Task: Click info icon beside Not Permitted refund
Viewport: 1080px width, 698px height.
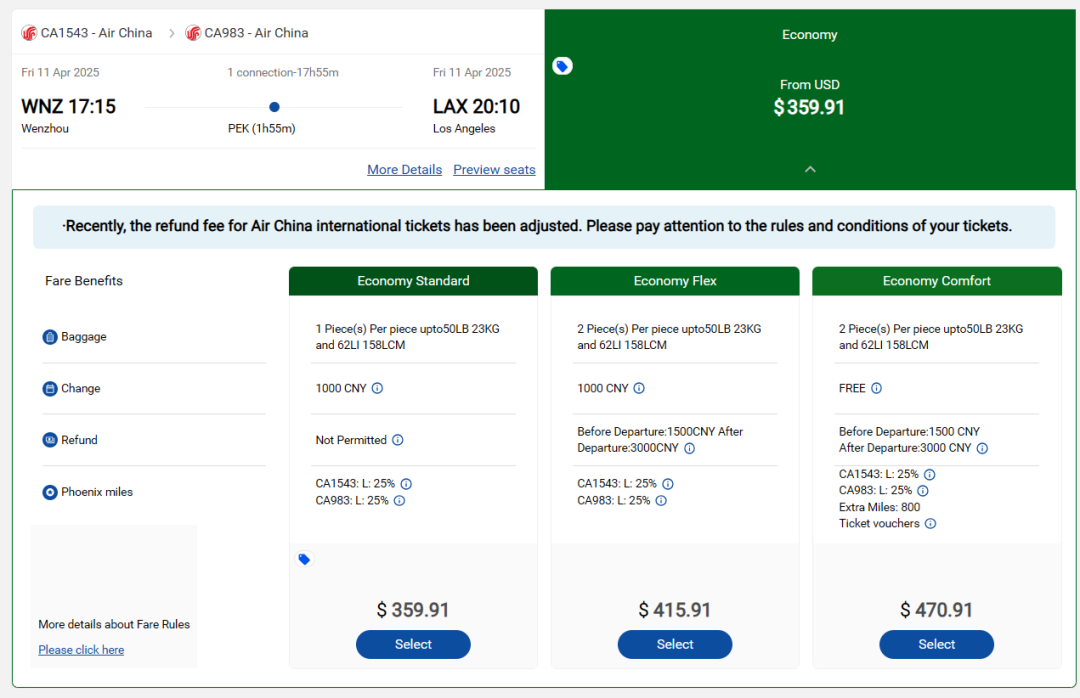Action: click(x=397, y=440)
